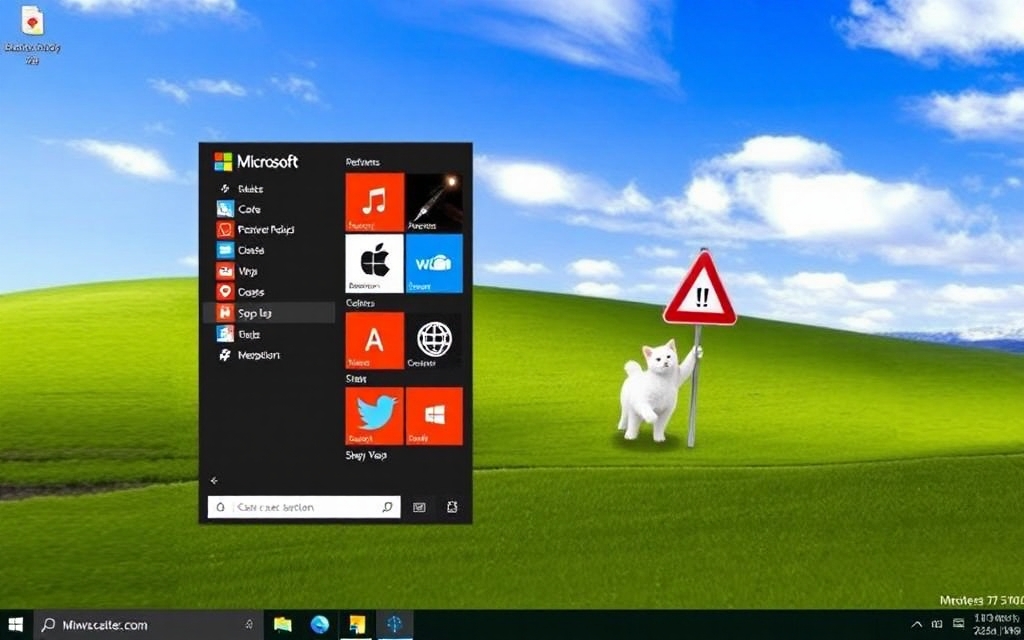Select the highlighted Start list entry
Image resolution: width=1024 pixels, height=640 pixels.
coord(269,313)
